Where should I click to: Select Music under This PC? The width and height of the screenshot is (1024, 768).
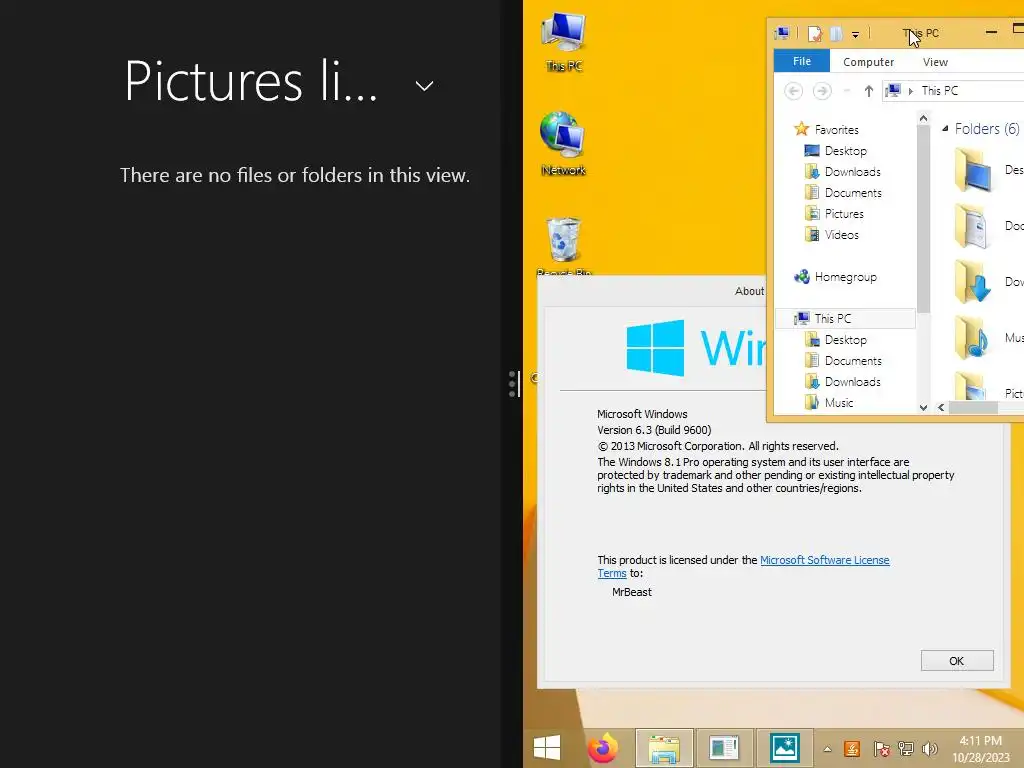(829, 403)
